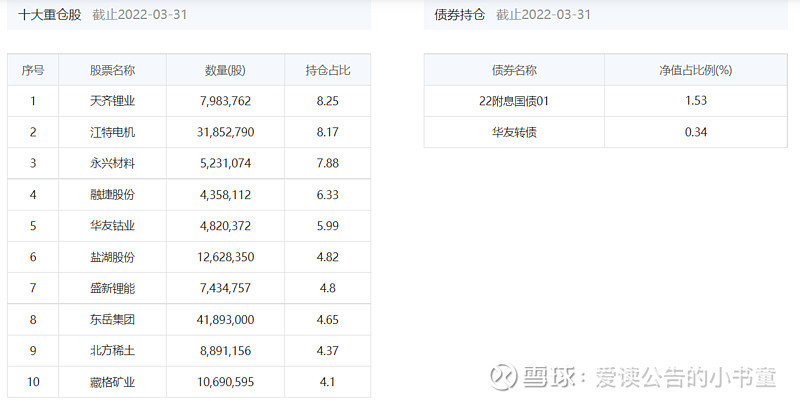Click the quantity 41,893,000

point(226,320)
